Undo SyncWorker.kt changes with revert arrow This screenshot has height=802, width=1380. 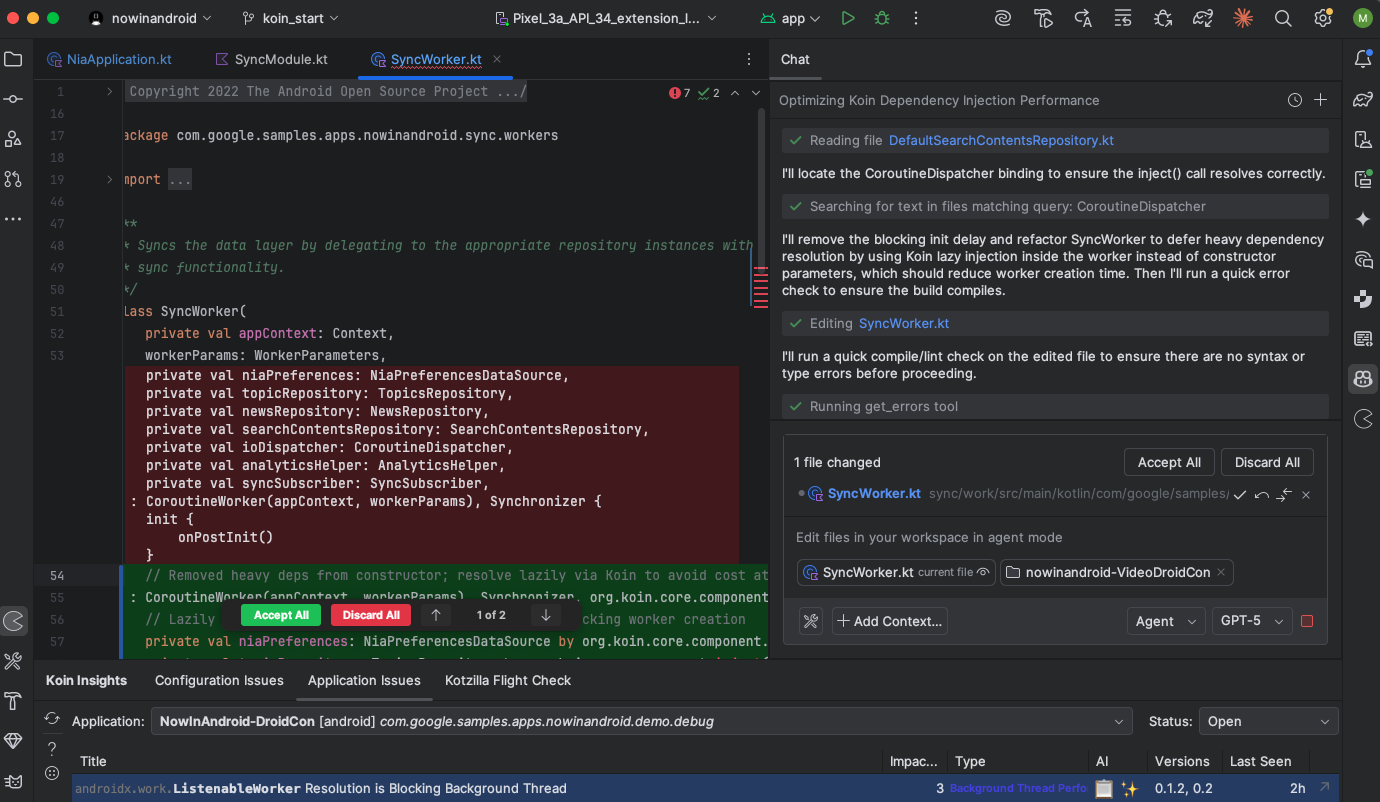(x=1262, y=494)
